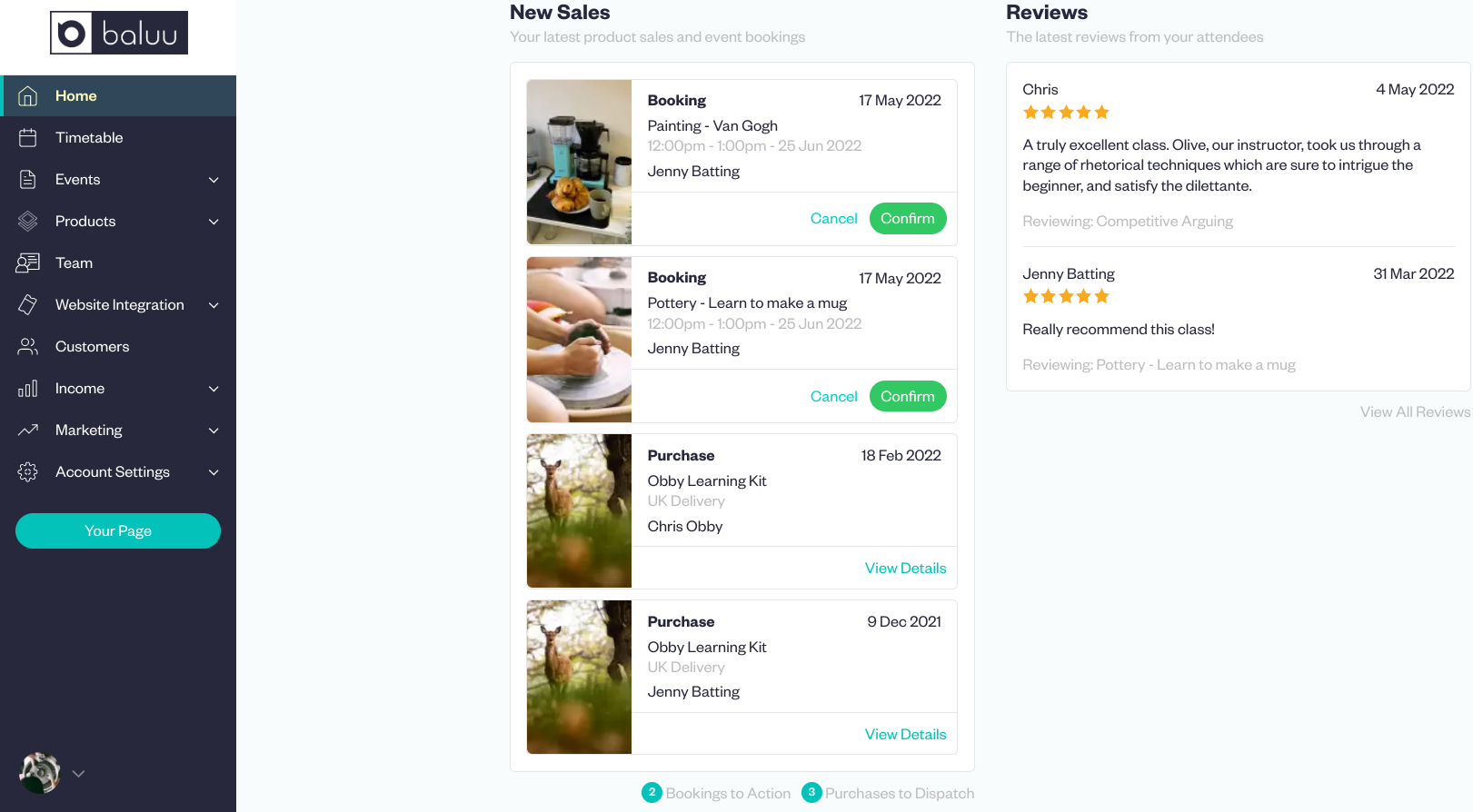
Task: Select the Marketing trend arrow icon
Action: 28,430
